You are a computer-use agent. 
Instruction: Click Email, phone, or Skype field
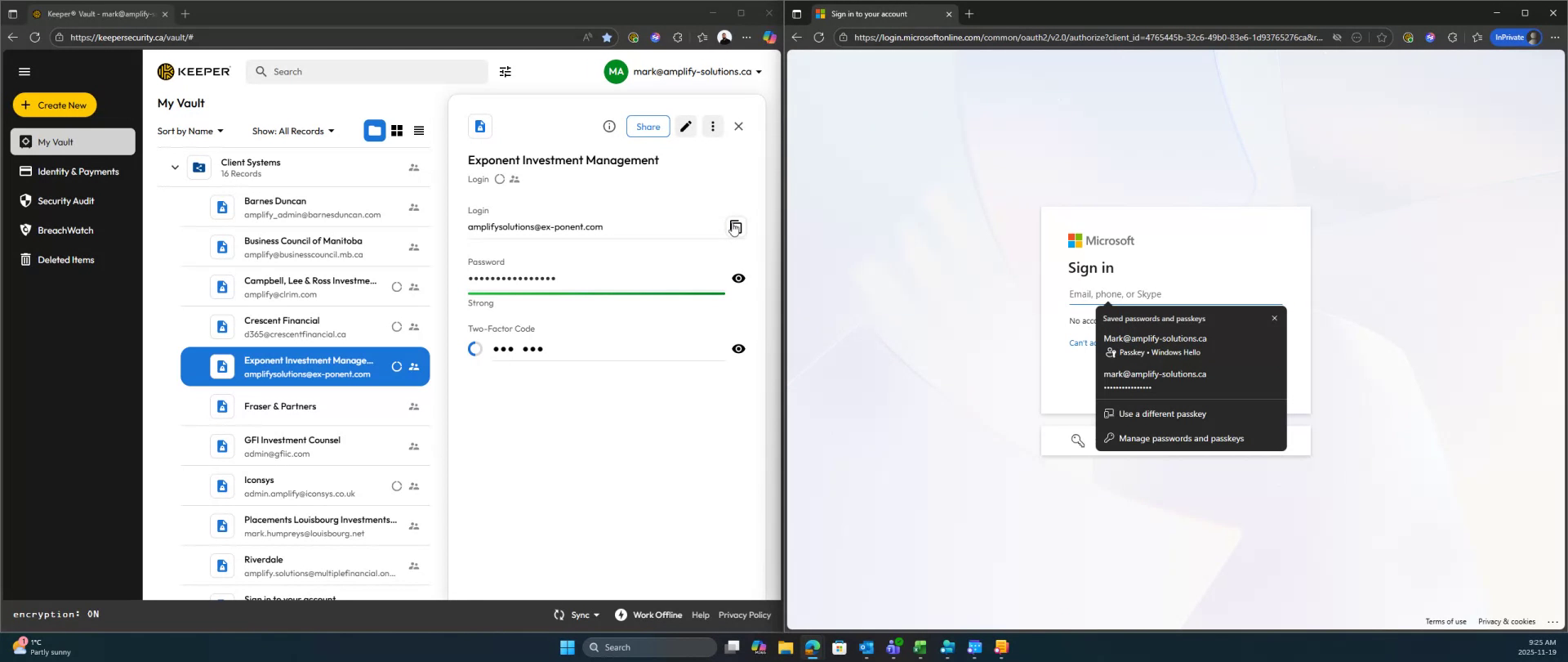(1176, 294)
